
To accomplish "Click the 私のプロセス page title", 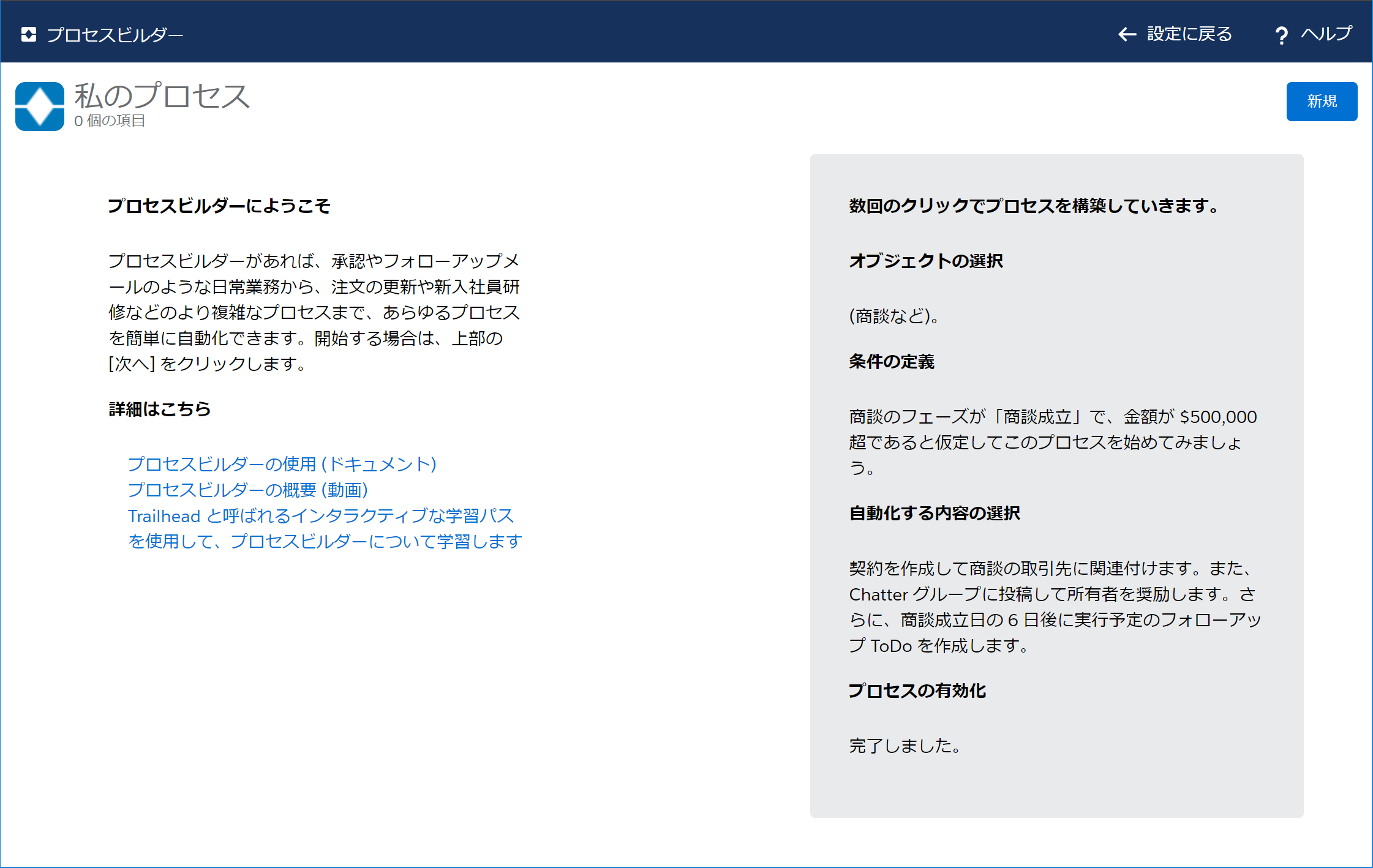I will pos(162,96).
